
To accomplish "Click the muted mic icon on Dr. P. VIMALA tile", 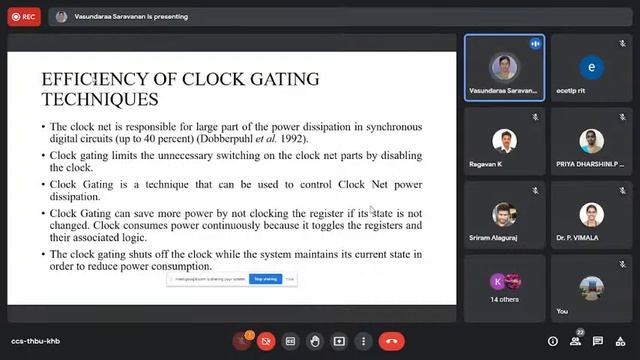I will click(x=622, y=191).
